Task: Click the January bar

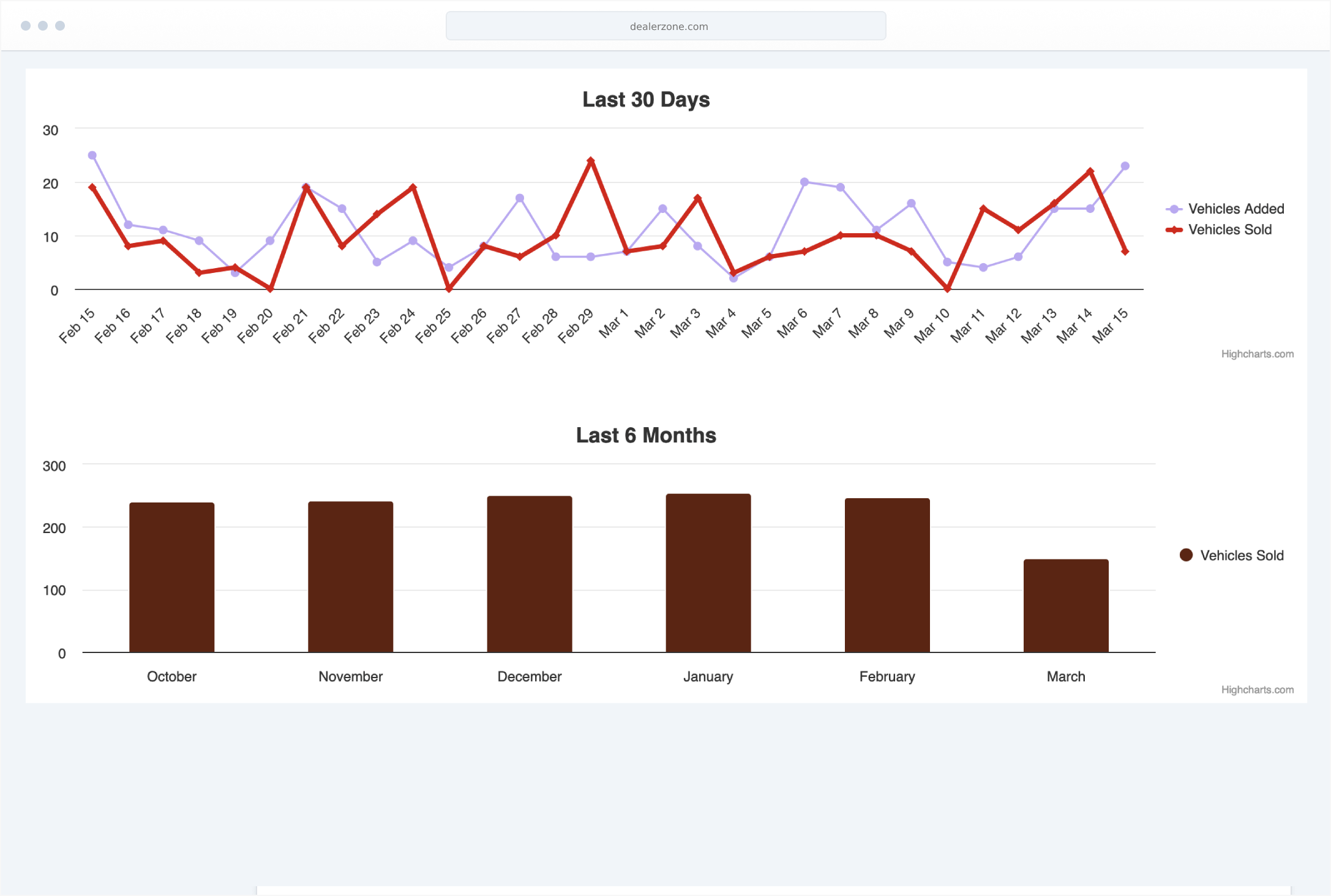Action: coord(708,573)
